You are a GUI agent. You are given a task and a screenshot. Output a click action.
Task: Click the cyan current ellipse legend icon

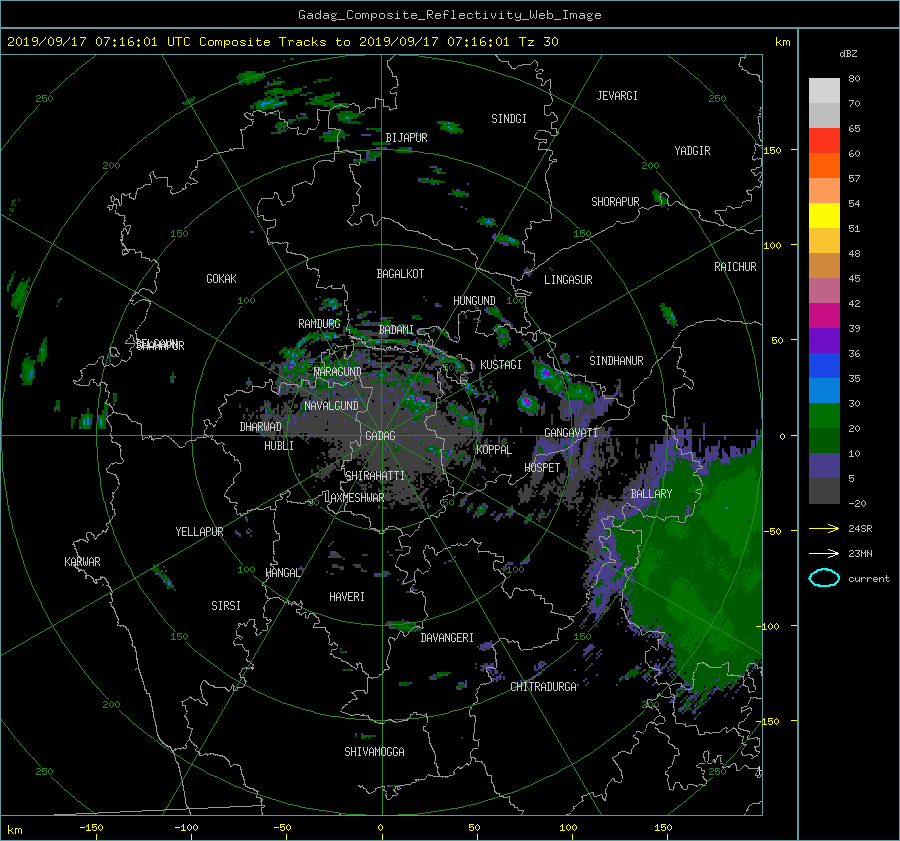coord(824,578)
